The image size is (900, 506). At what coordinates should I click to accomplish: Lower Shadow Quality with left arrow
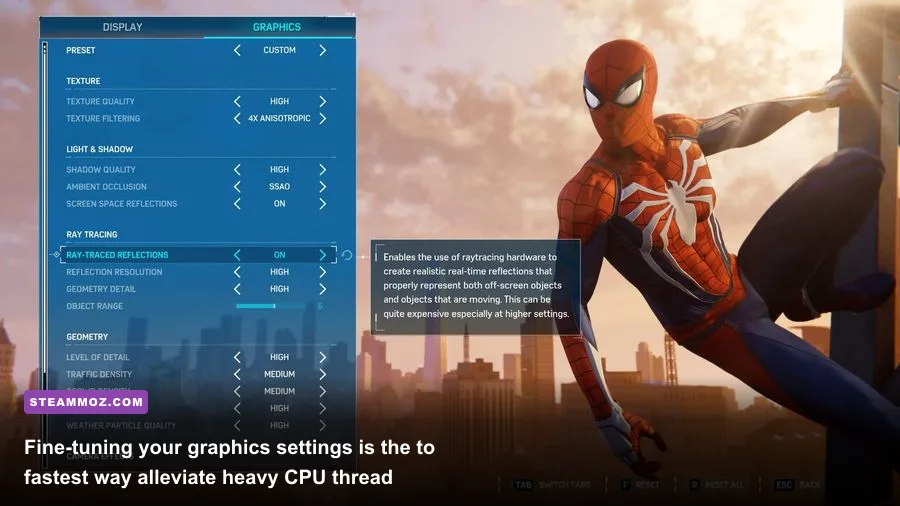(237, 170)
